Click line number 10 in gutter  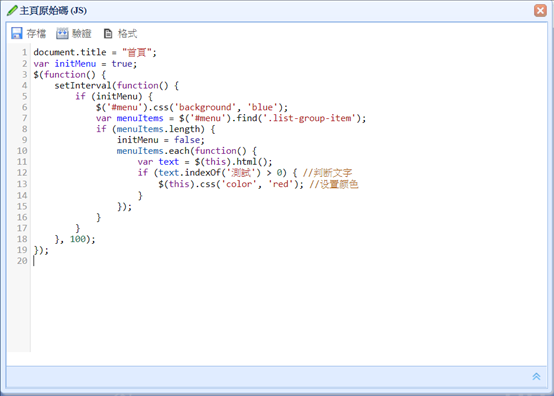click(x=22, y=151)
